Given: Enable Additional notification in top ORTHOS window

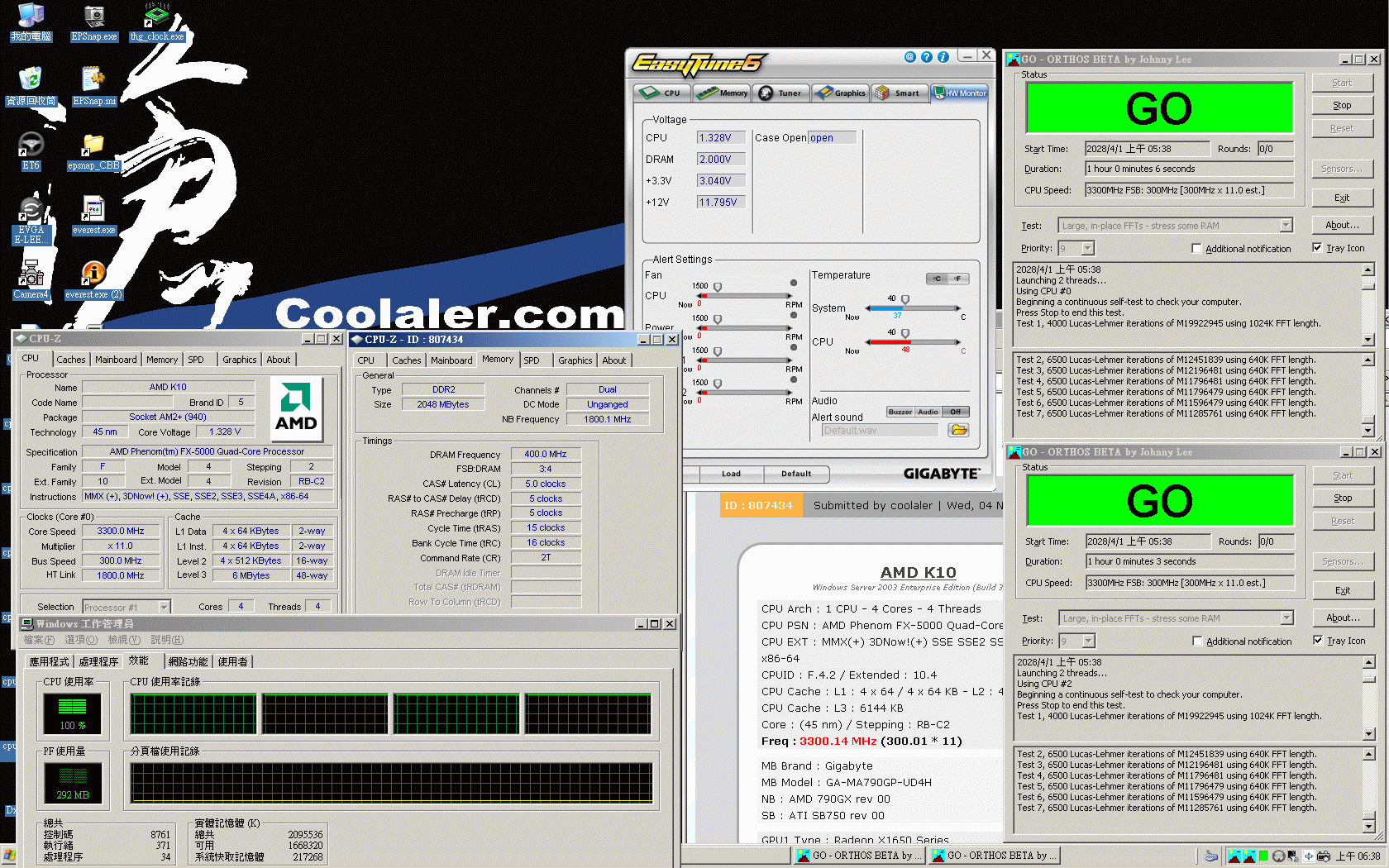Looking at the screenshot, I should click(1196, 248).
